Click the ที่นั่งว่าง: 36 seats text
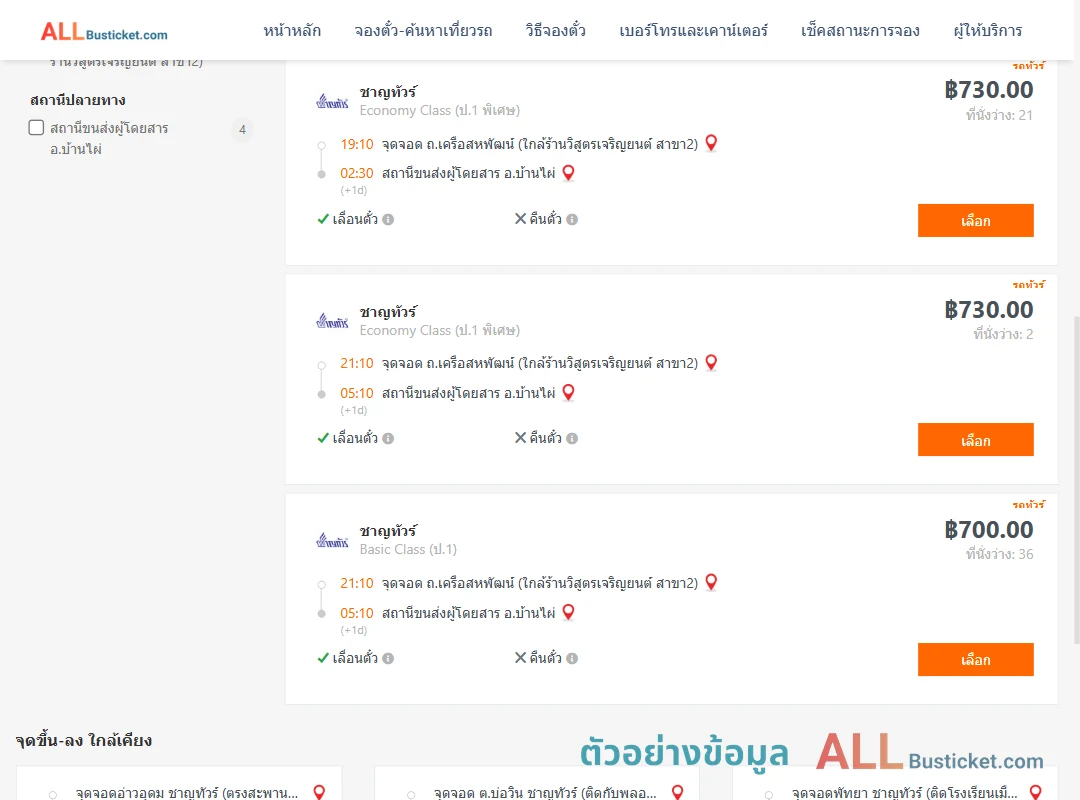Viewport: 1080px width, 800px height. pyautogui.click(x=999, y=554)
